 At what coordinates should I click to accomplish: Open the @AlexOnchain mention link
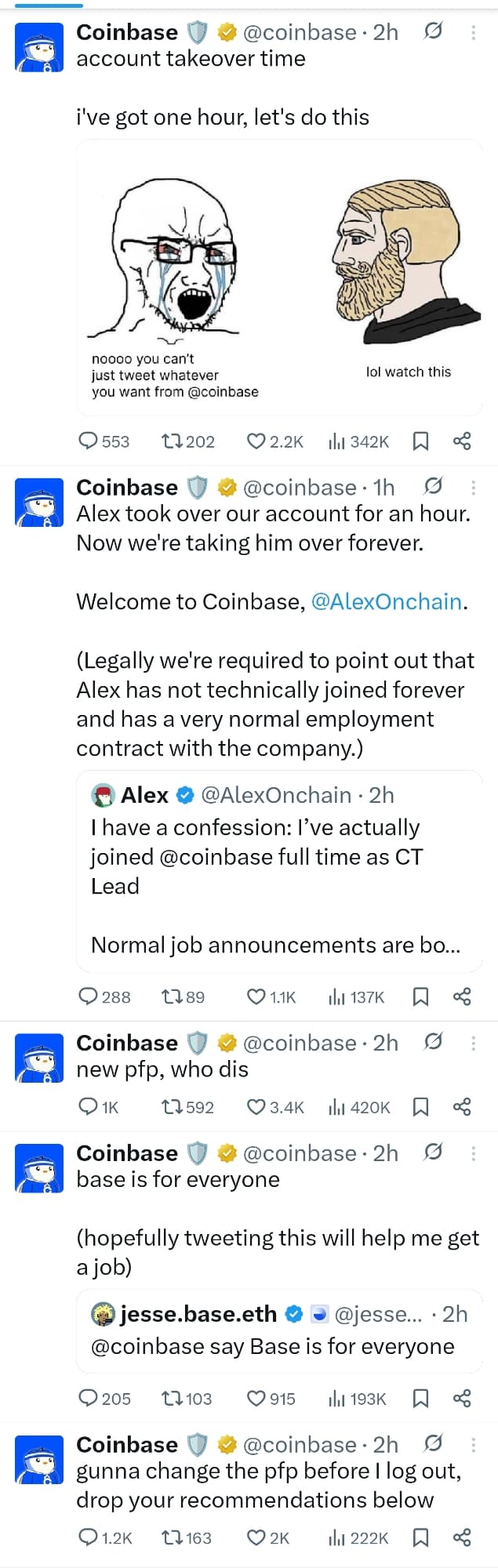[x=387, y=602]
